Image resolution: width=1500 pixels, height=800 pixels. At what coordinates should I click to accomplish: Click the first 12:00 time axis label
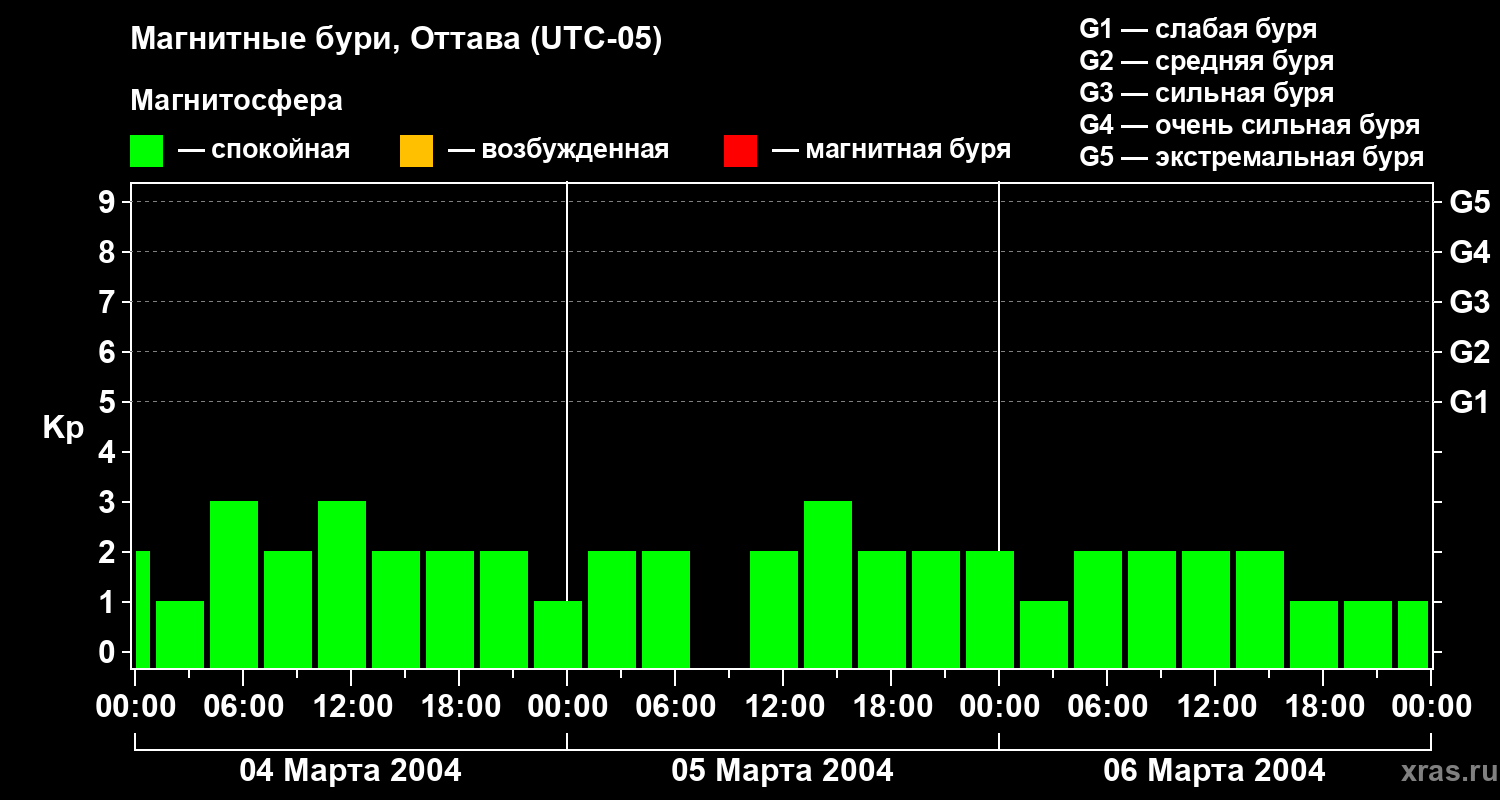[x=351, y=707]
